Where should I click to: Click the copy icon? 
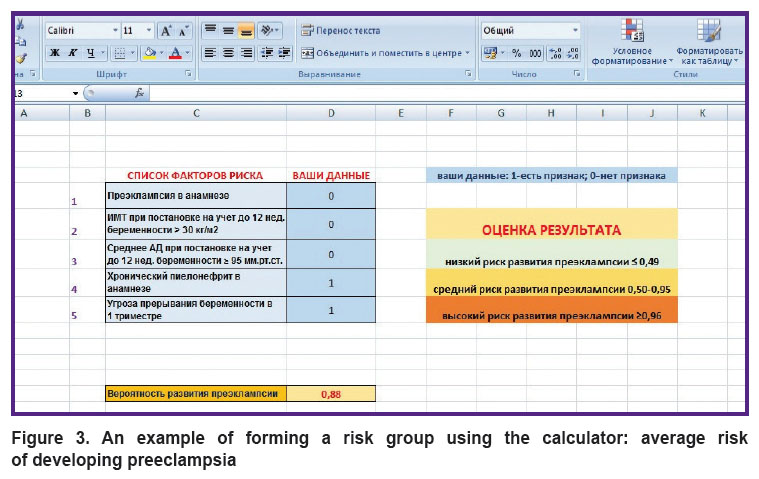tap(20, 42)
